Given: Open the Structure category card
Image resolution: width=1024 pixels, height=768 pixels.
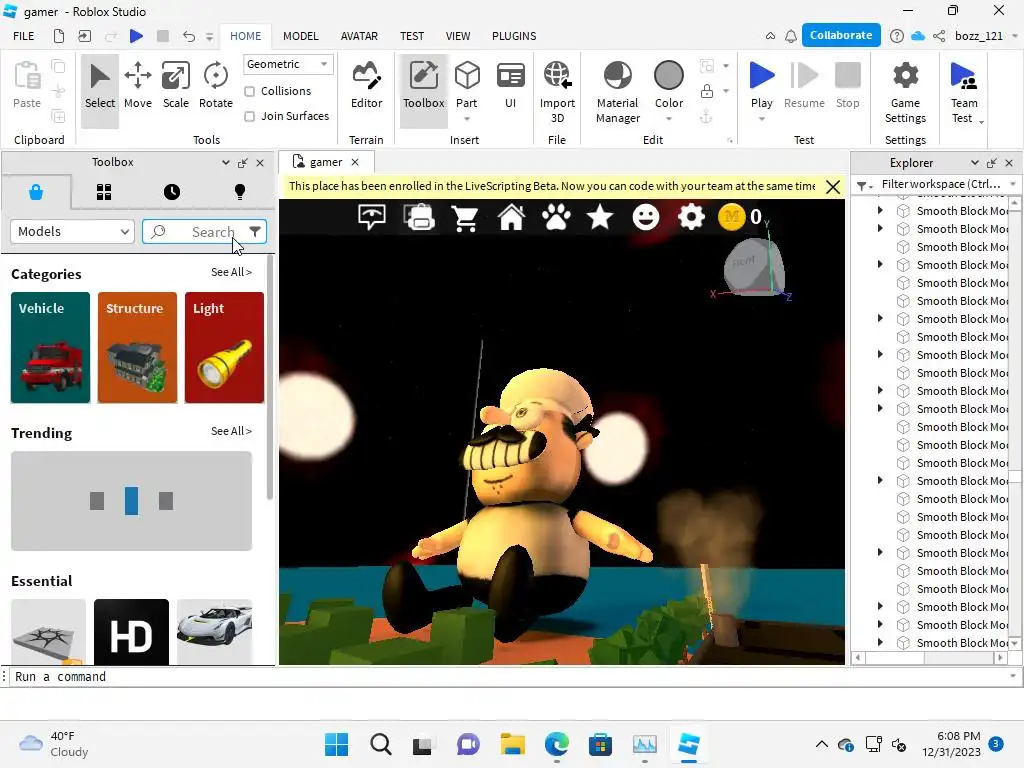Looking at the screenshot, I should point(137,347).
